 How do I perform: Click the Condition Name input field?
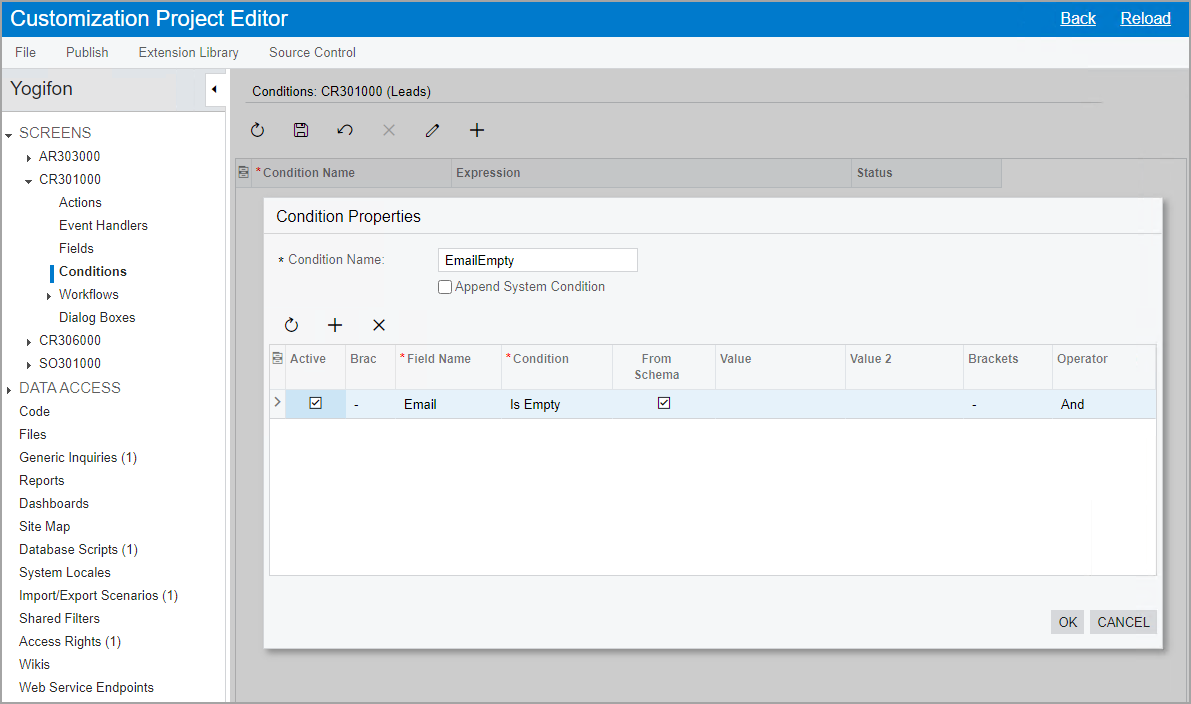538,260
